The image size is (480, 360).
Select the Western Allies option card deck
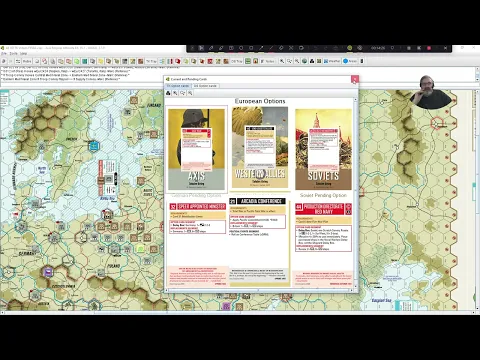pos(260,148)
